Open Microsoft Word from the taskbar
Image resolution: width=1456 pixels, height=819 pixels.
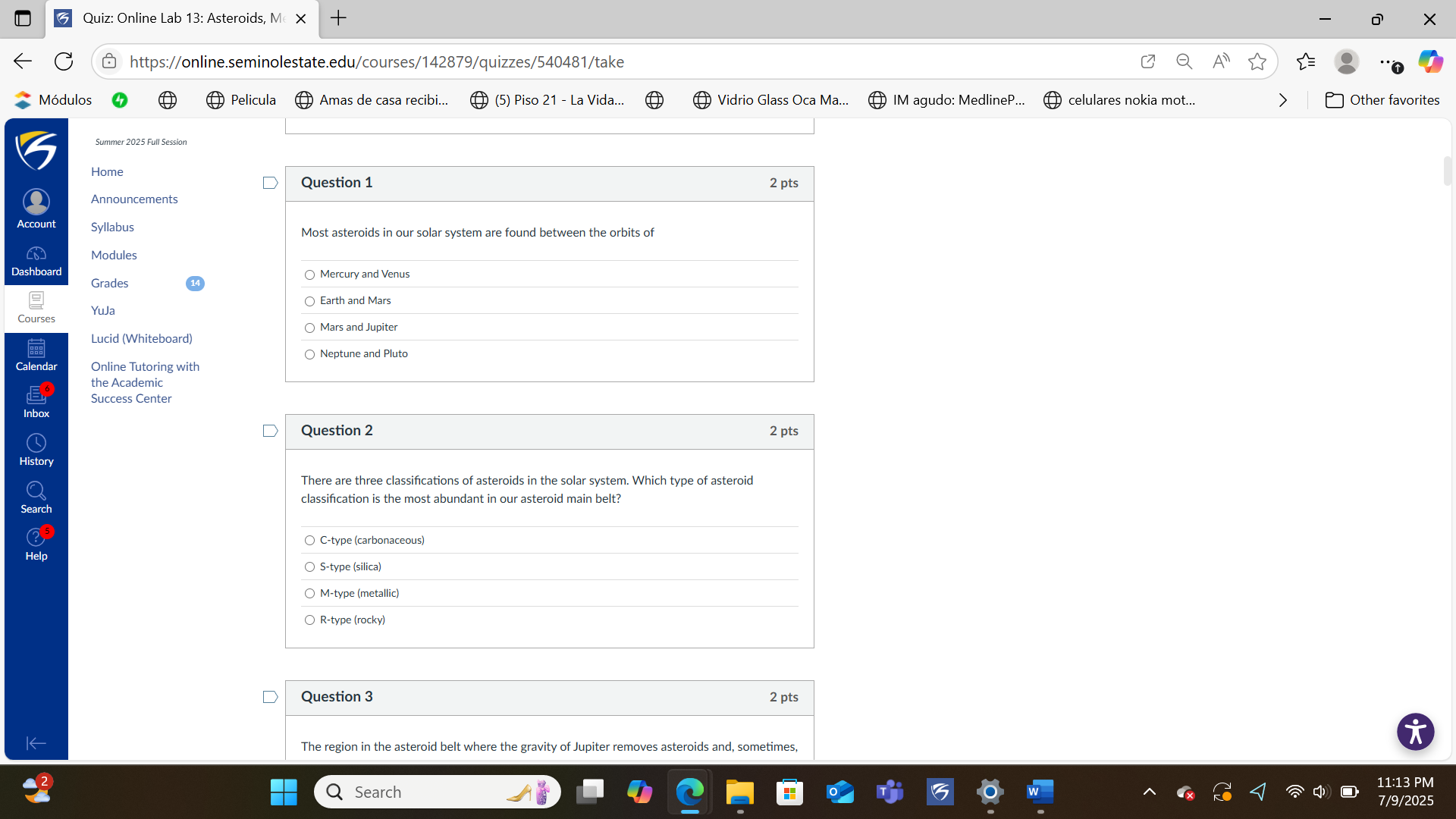point(1040,791)
